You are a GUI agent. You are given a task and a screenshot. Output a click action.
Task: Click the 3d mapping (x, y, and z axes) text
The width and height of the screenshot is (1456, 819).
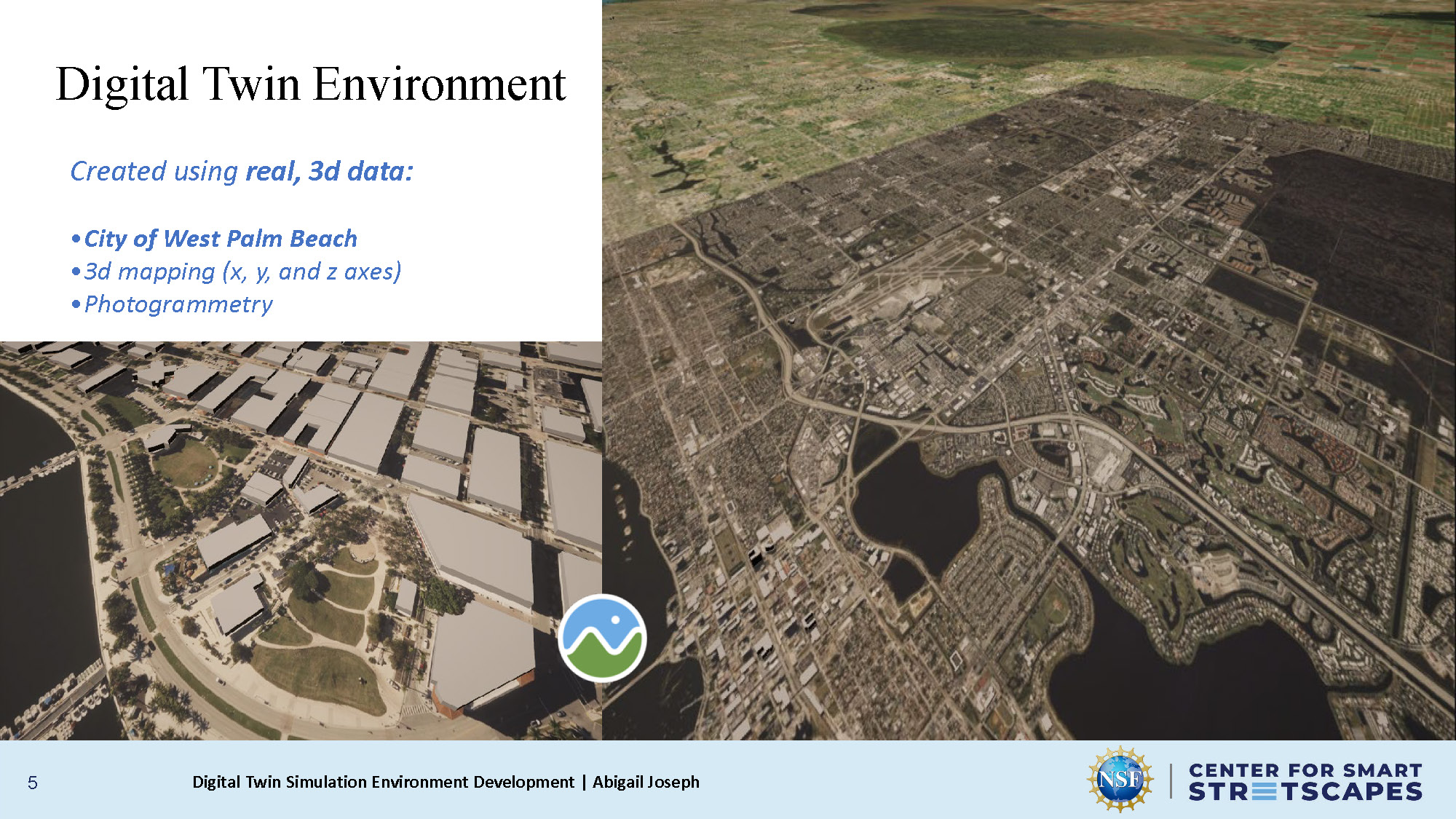[243, 272]
